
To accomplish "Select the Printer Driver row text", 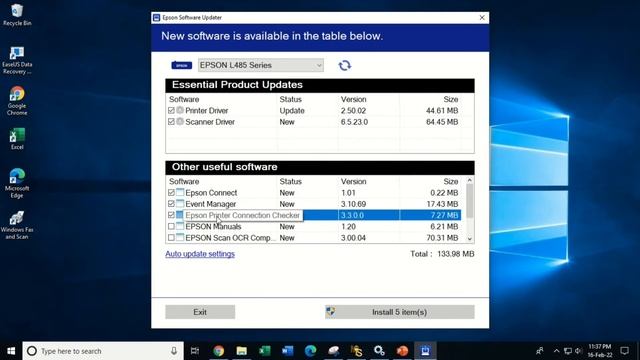I will [x=207, y=111].
